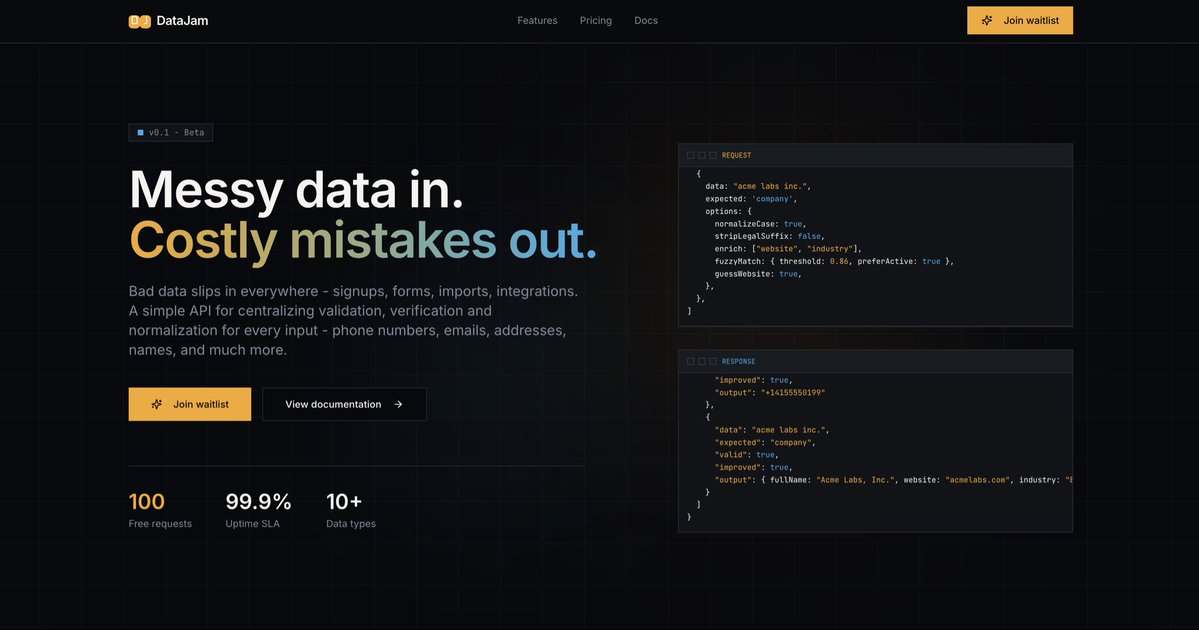Click the RESPONSE panel title
Viewport: 1199px width, 630px height.
(x=738, y=361)
